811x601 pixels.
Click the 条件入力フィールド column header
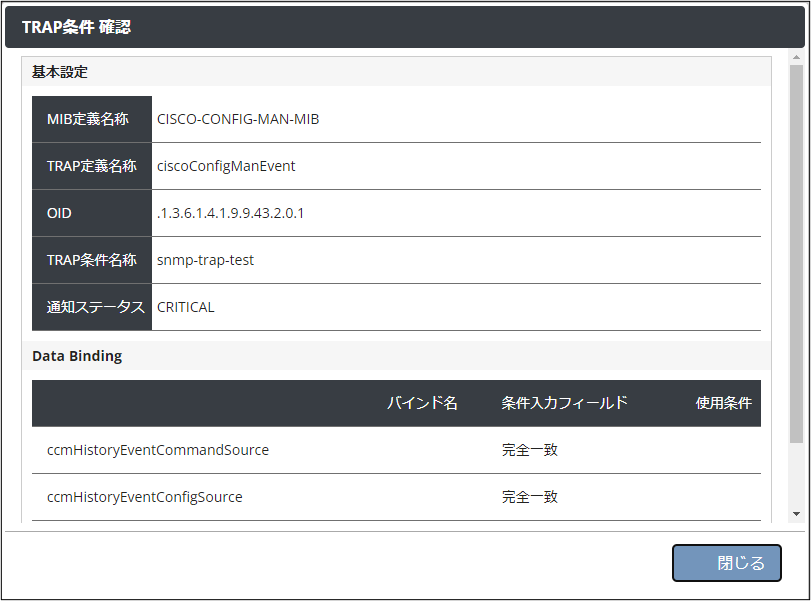pos(565,403)
